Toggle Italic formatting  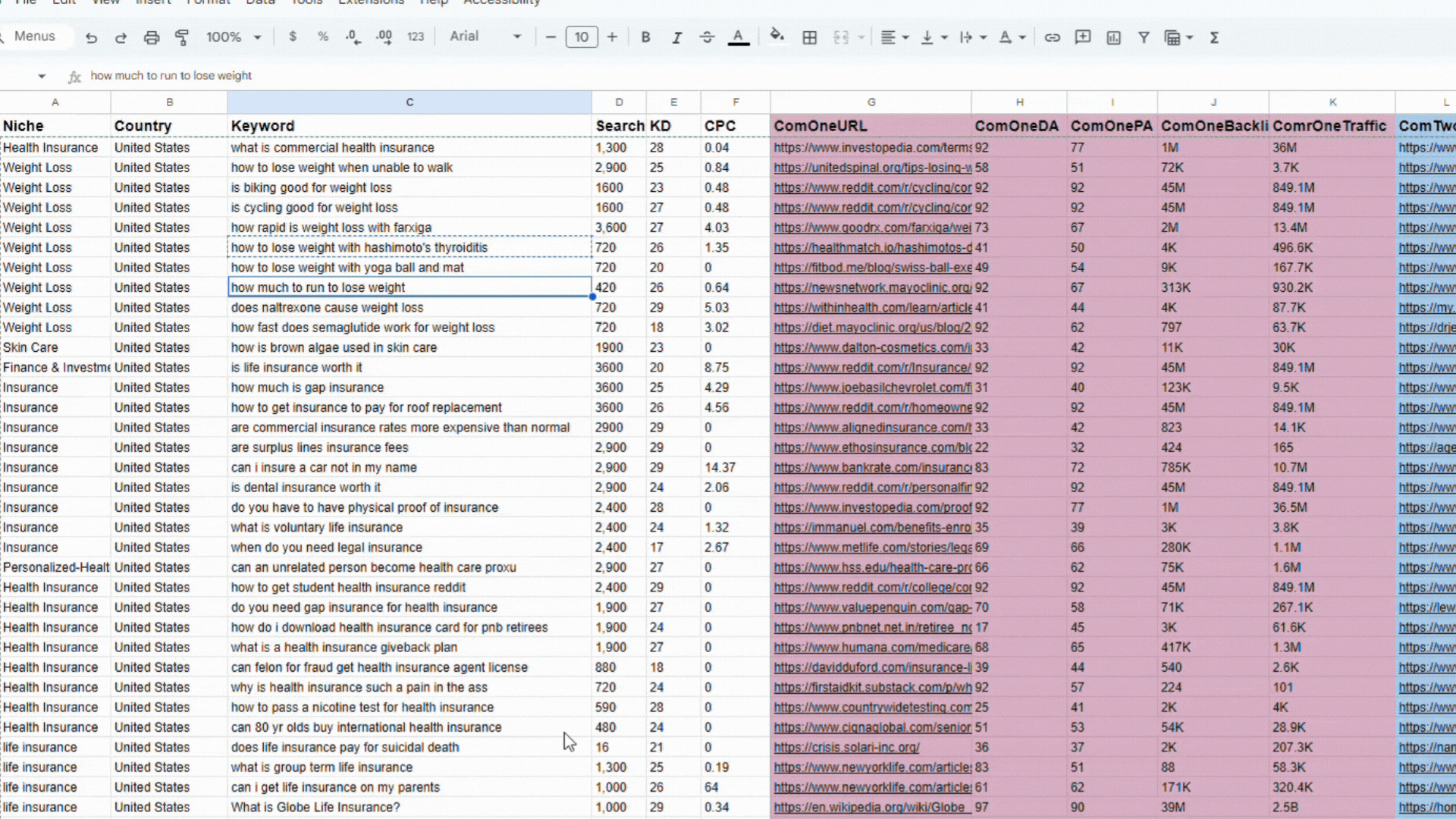pyautogui.click(x=676, y=37)
